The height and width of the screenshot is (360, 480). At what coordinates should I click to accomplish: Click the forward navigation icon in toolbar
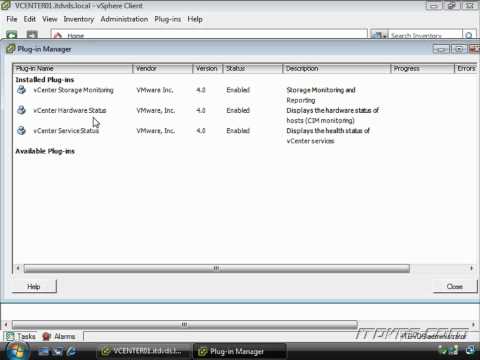(32, 35)
